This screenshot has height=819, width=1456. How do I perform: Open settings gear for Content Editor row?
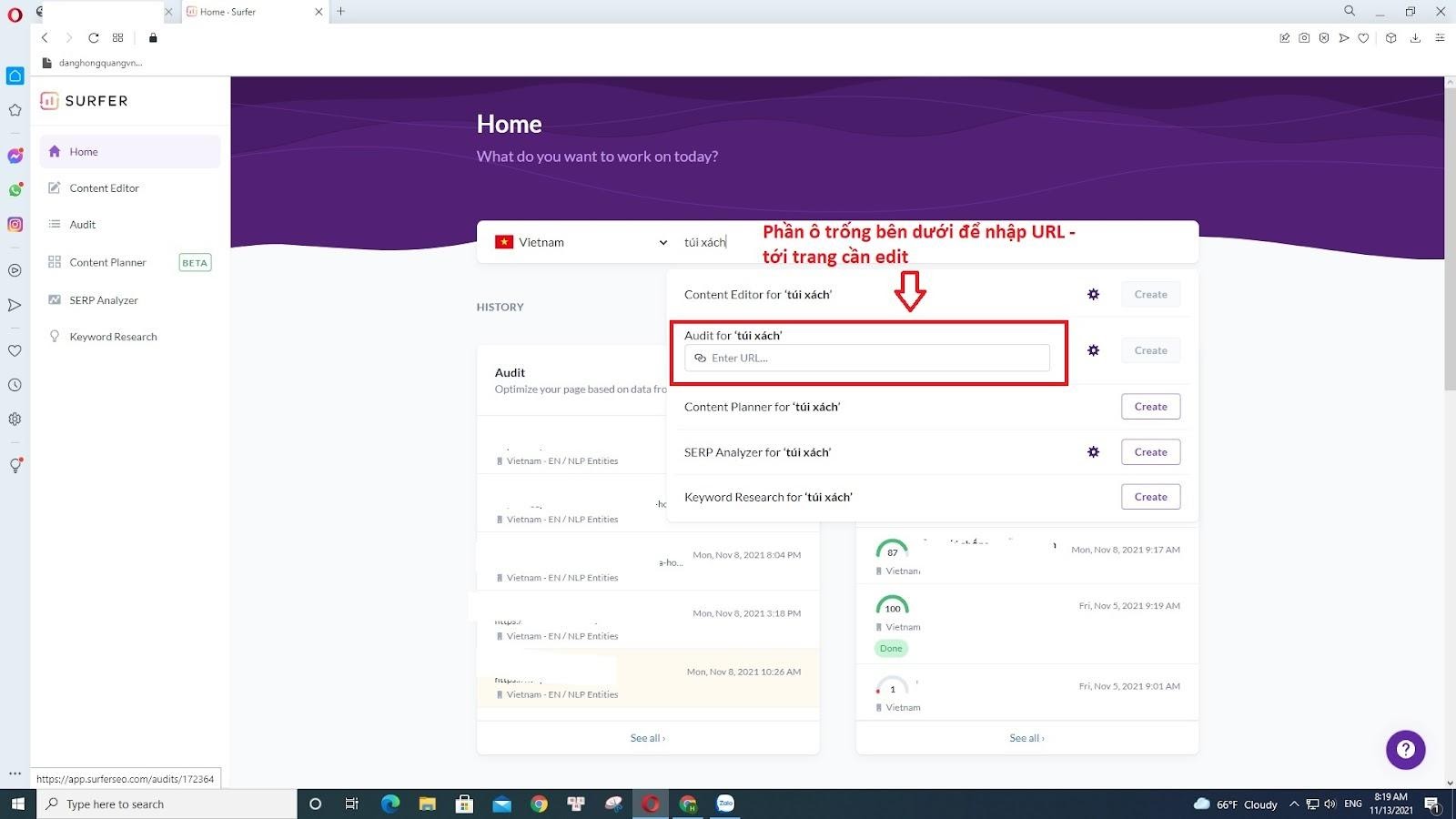(x=1093, y=294)
